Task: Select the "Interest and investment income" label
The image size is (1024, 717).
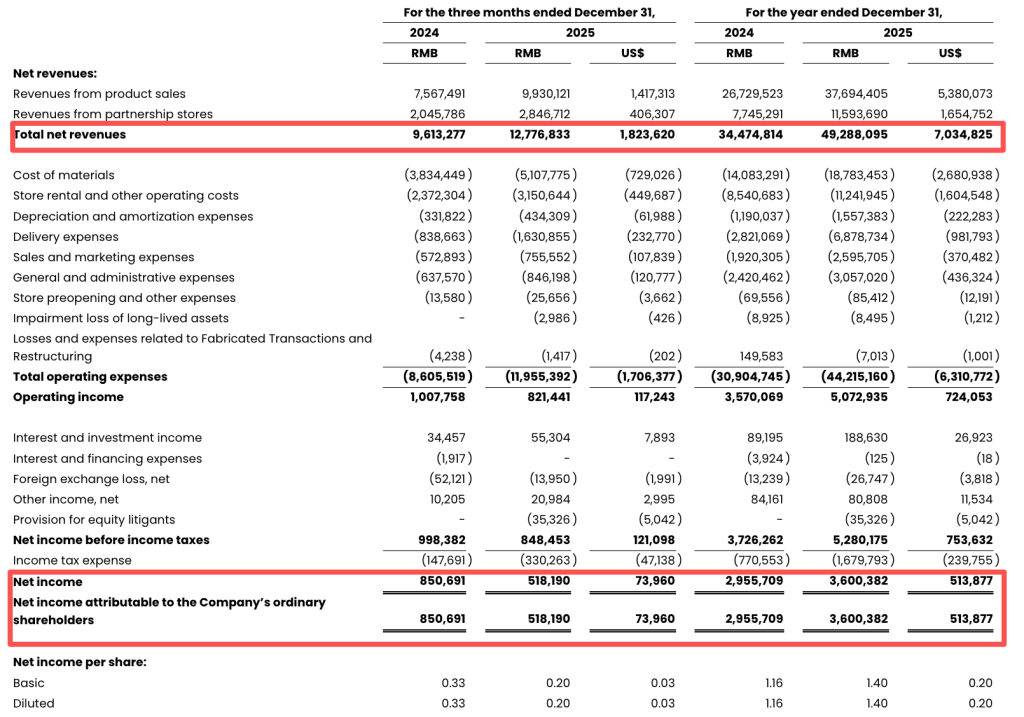Action: (107, 438)
